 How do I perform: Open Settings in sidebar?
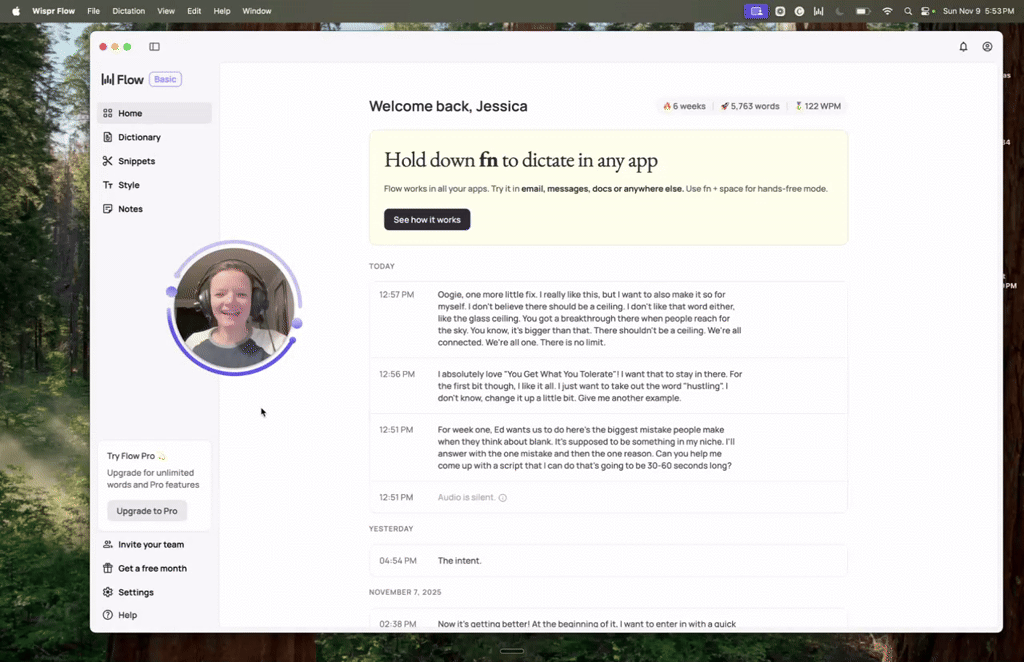(x=136, y=592)
